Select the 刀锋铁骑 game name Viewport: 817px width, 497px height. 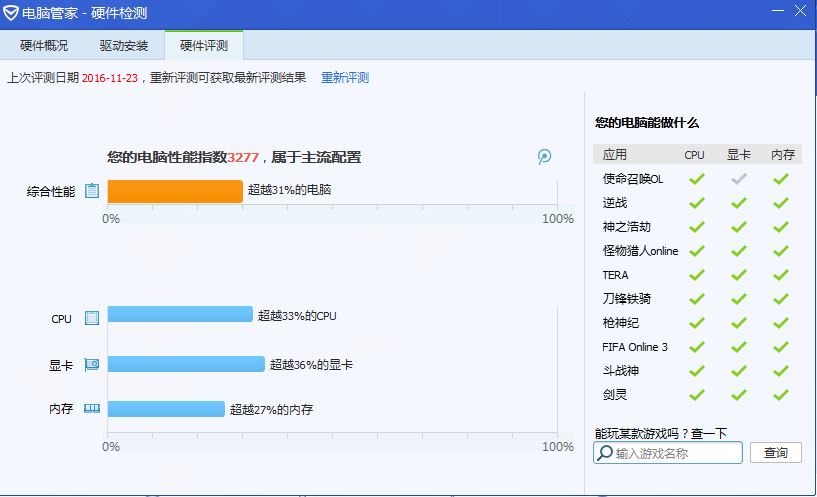click(x=626, y=299)
